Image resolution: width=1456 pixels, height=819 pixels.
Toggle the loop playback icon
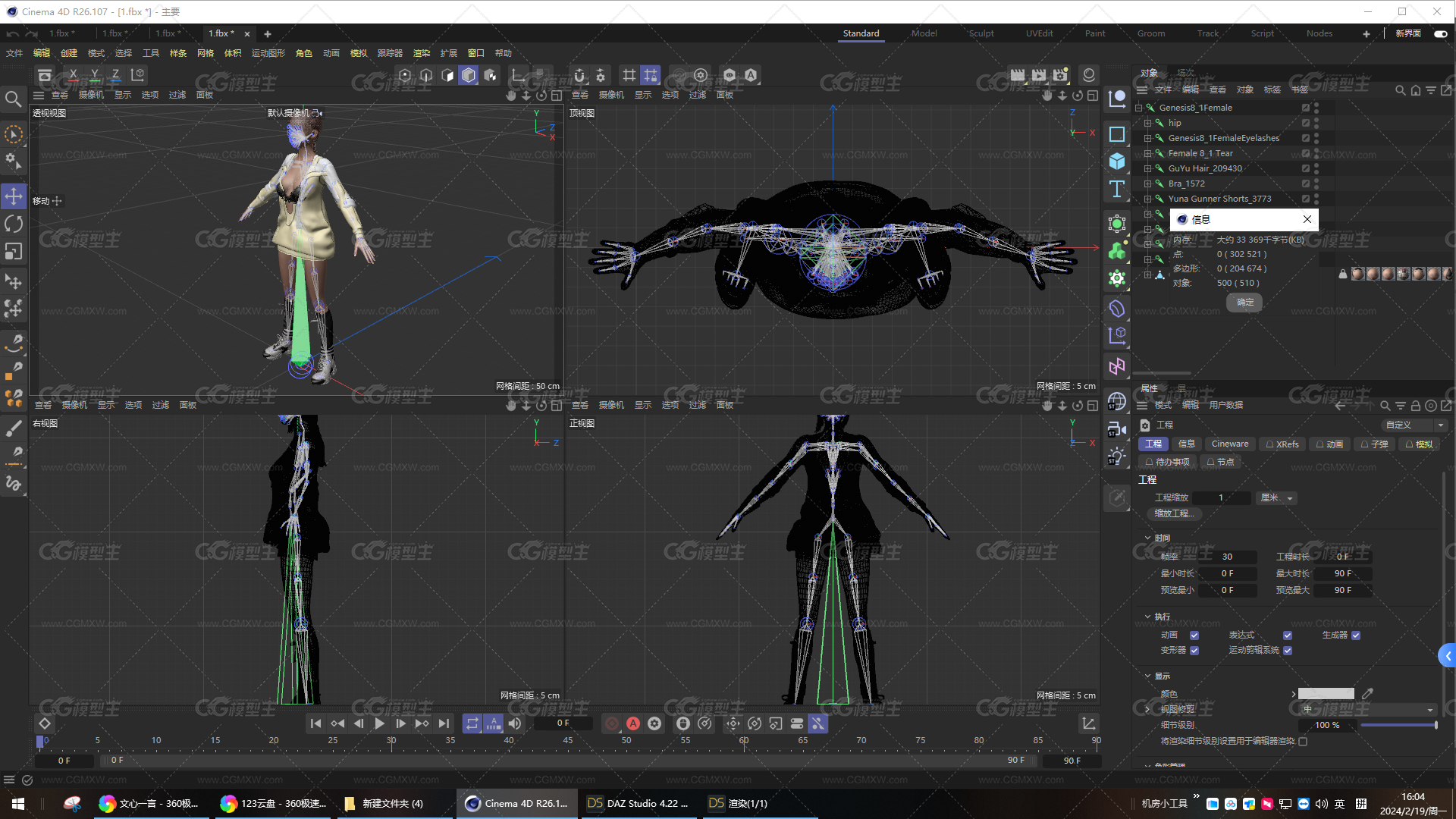click(472, 723)
